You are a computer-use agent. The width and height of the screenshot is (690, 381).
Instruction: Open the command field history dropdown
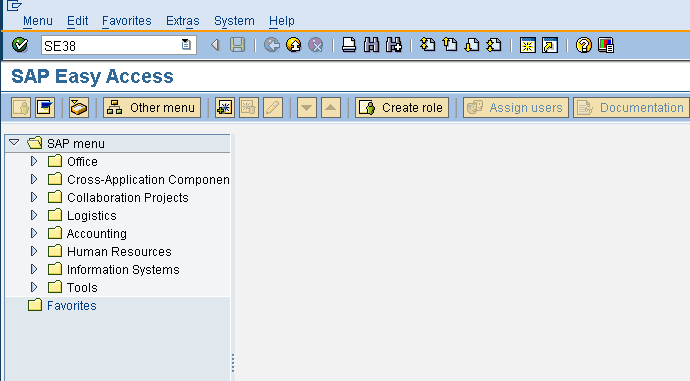tap(186, 44)
